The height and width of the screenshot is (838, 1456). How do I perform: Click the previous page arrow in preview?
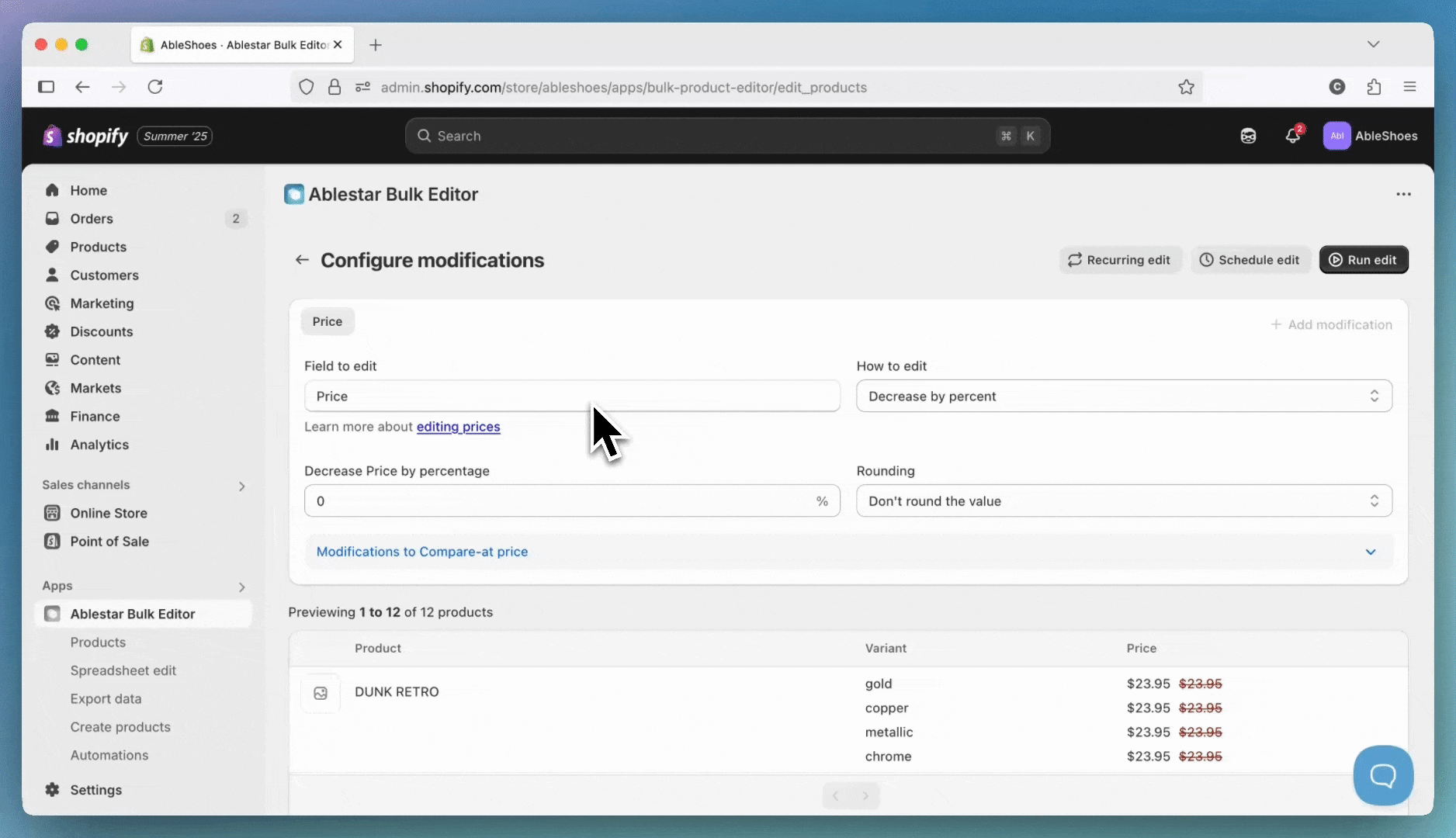pyautogui.click(x=836, y=795)
